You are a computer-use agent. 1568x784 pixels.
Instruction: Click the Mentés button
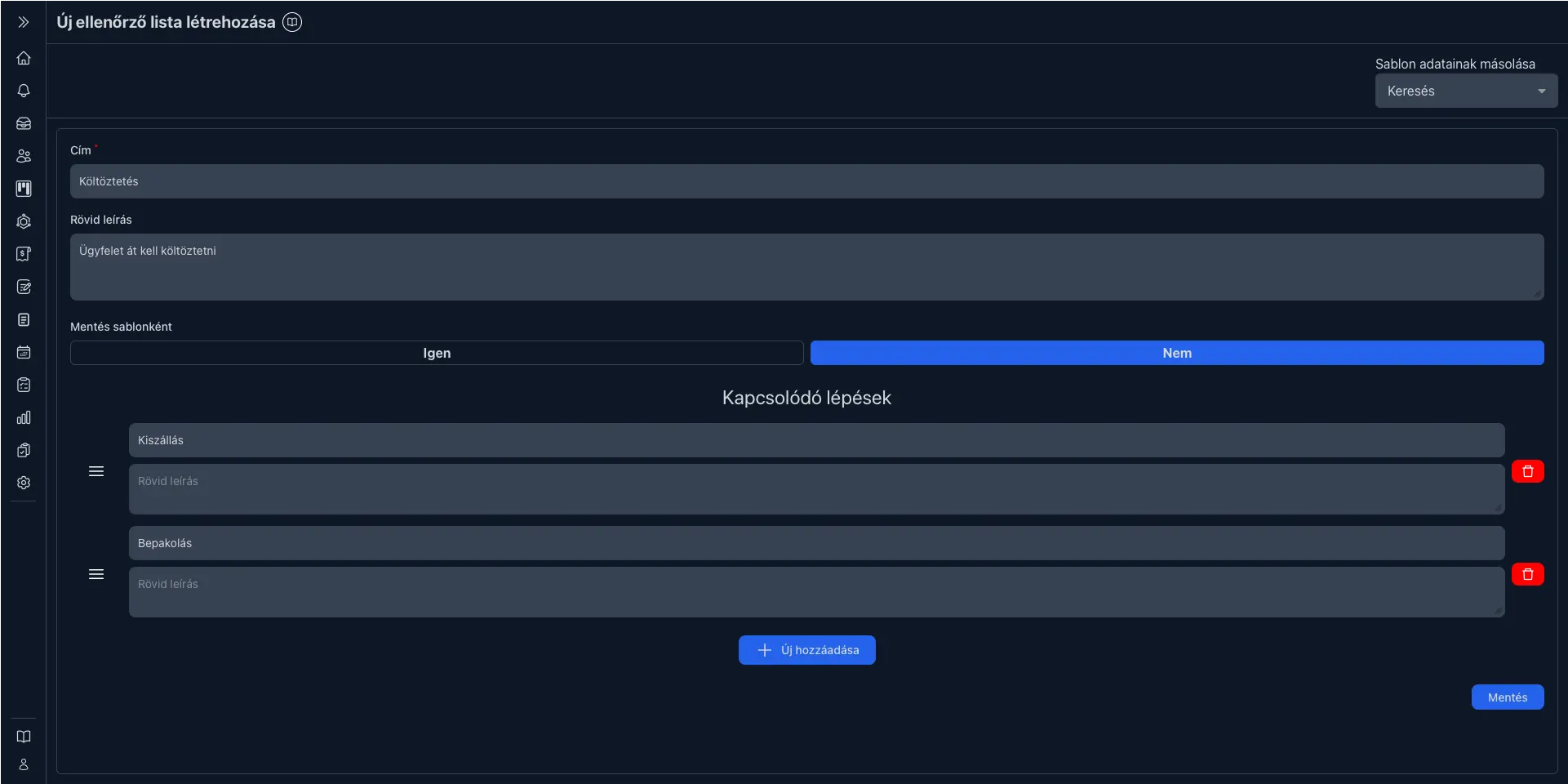point(1507,697)
